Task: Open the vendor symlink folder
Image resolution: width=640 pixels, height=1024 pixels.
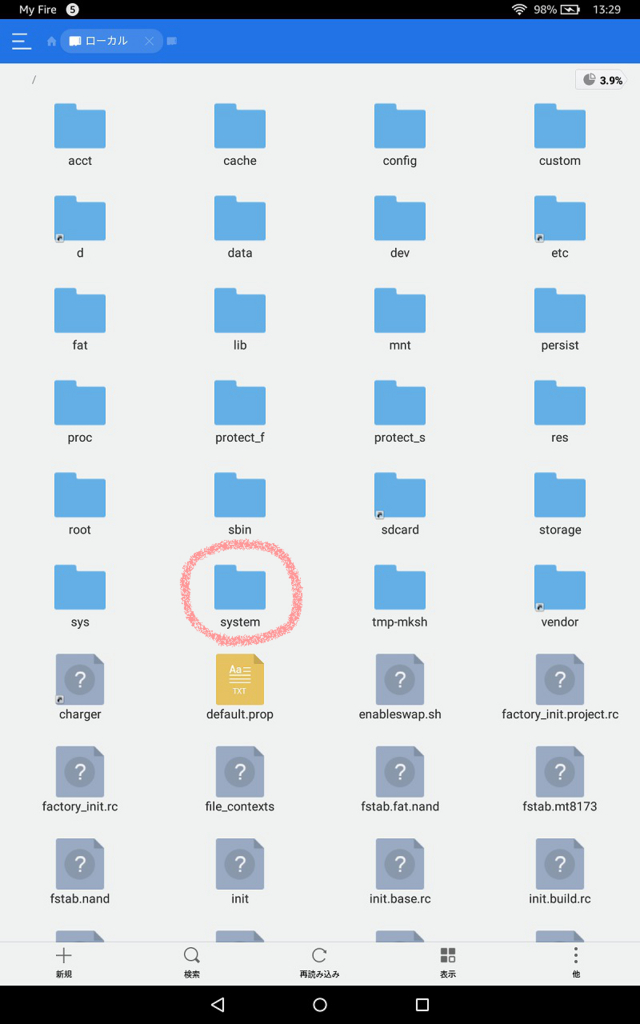Action: pos(560,596)
